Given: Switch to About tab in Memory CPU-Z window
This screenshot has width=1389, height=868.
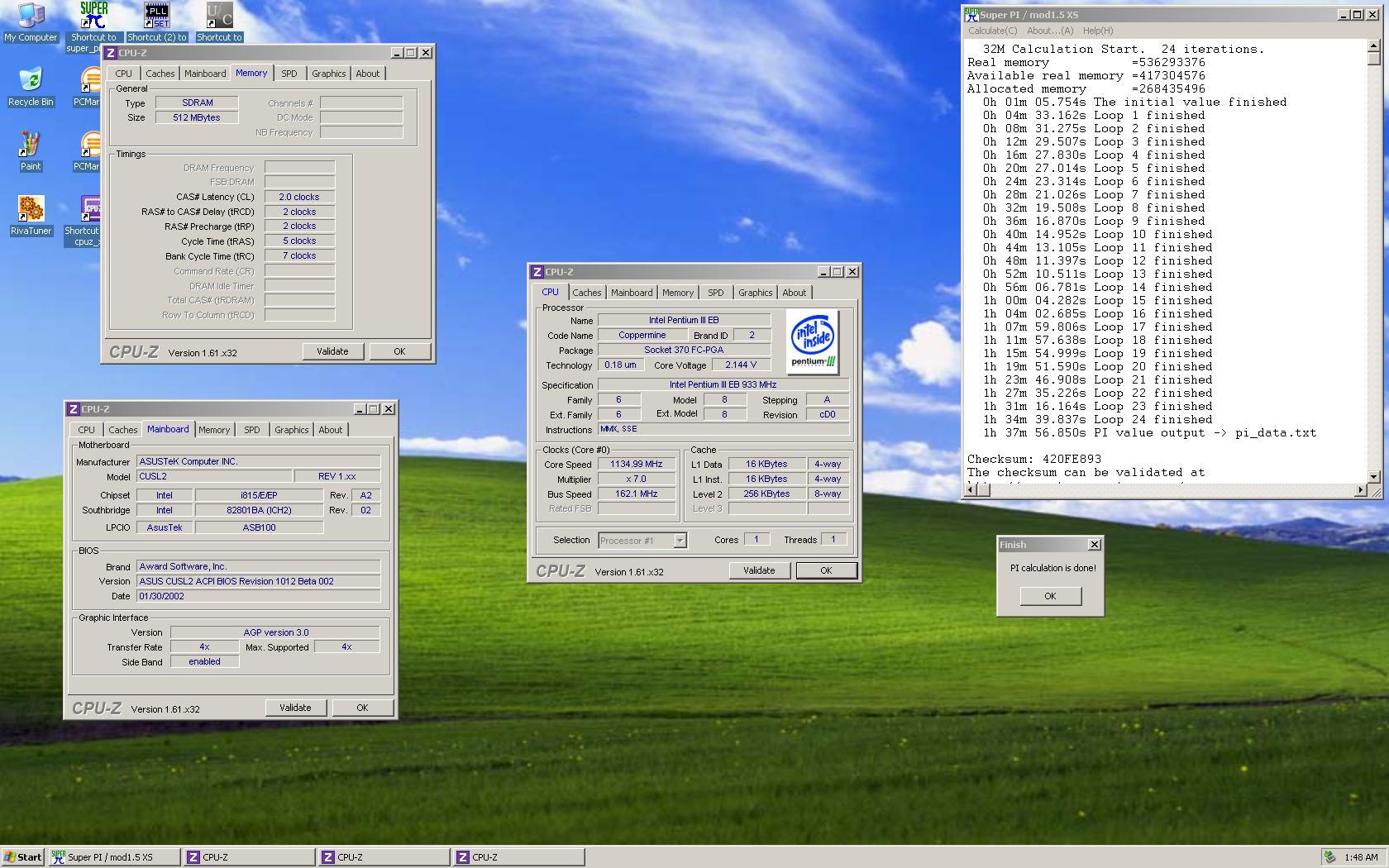Looking at the screenshot, I should coord(368,74).
